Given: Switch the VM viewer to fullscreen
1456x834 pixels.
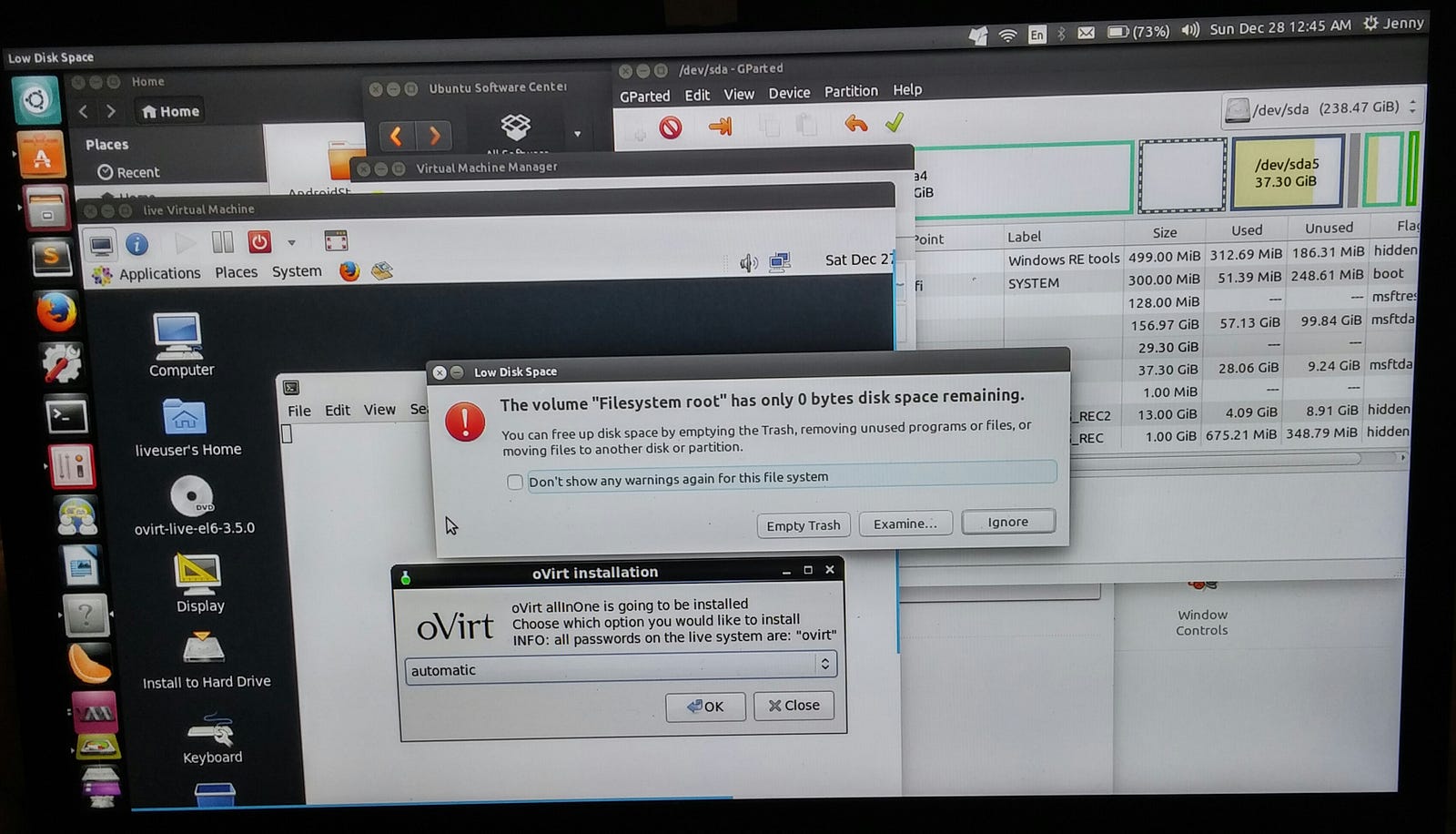Looking at the screenshot, I should pos(336,240).
